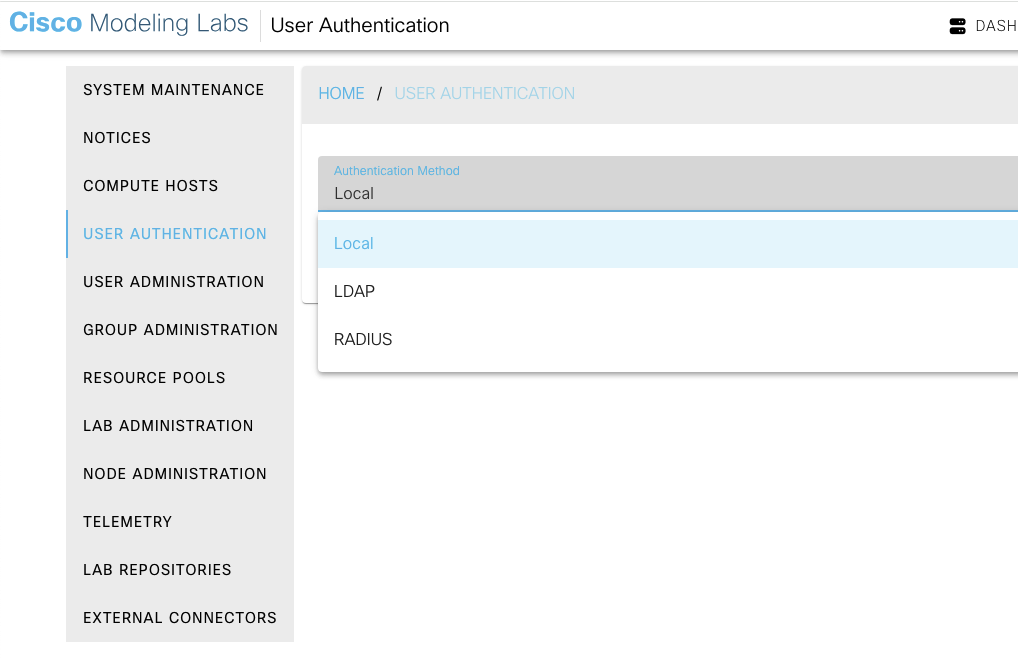Open the Cisco Modeling Labs logo link
Viewport: 1018px width, 661px height.
pyautogui.click(x=129, y=23)
